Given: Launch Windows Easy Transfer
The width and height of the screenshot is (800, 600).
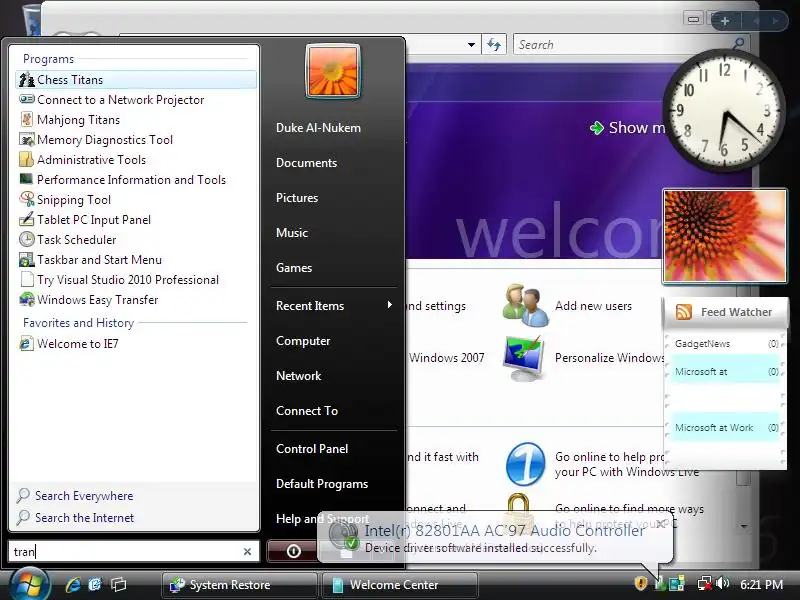Looking at the screenshot, I should point(136,299).
